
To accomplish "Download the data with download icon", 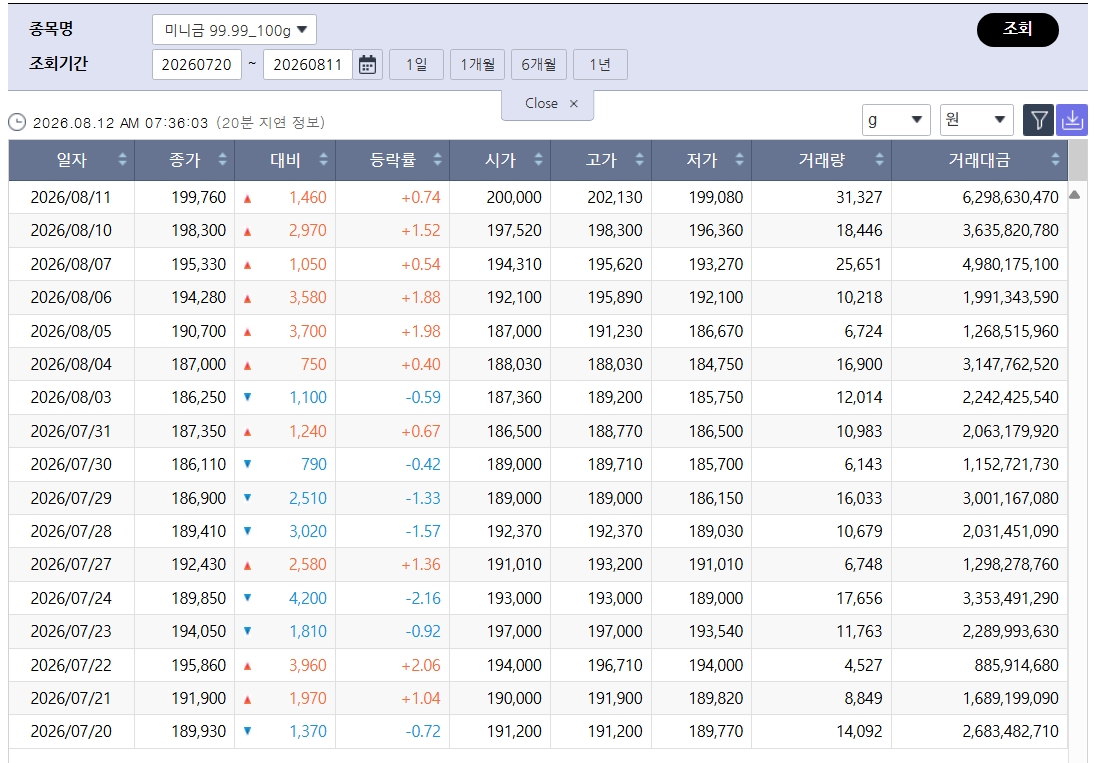I will (x=1072, y=120).
